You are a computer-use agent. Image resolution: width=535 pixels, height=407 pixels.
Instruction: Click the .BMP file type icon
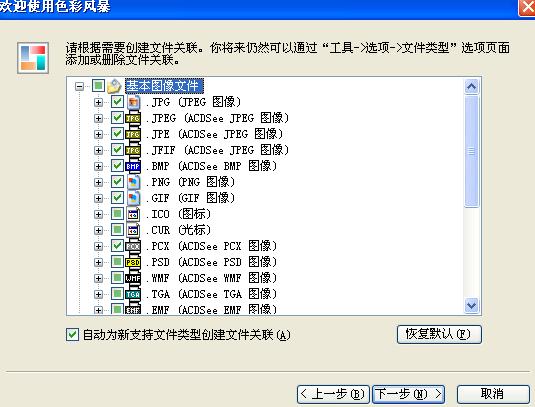point(133,166)
